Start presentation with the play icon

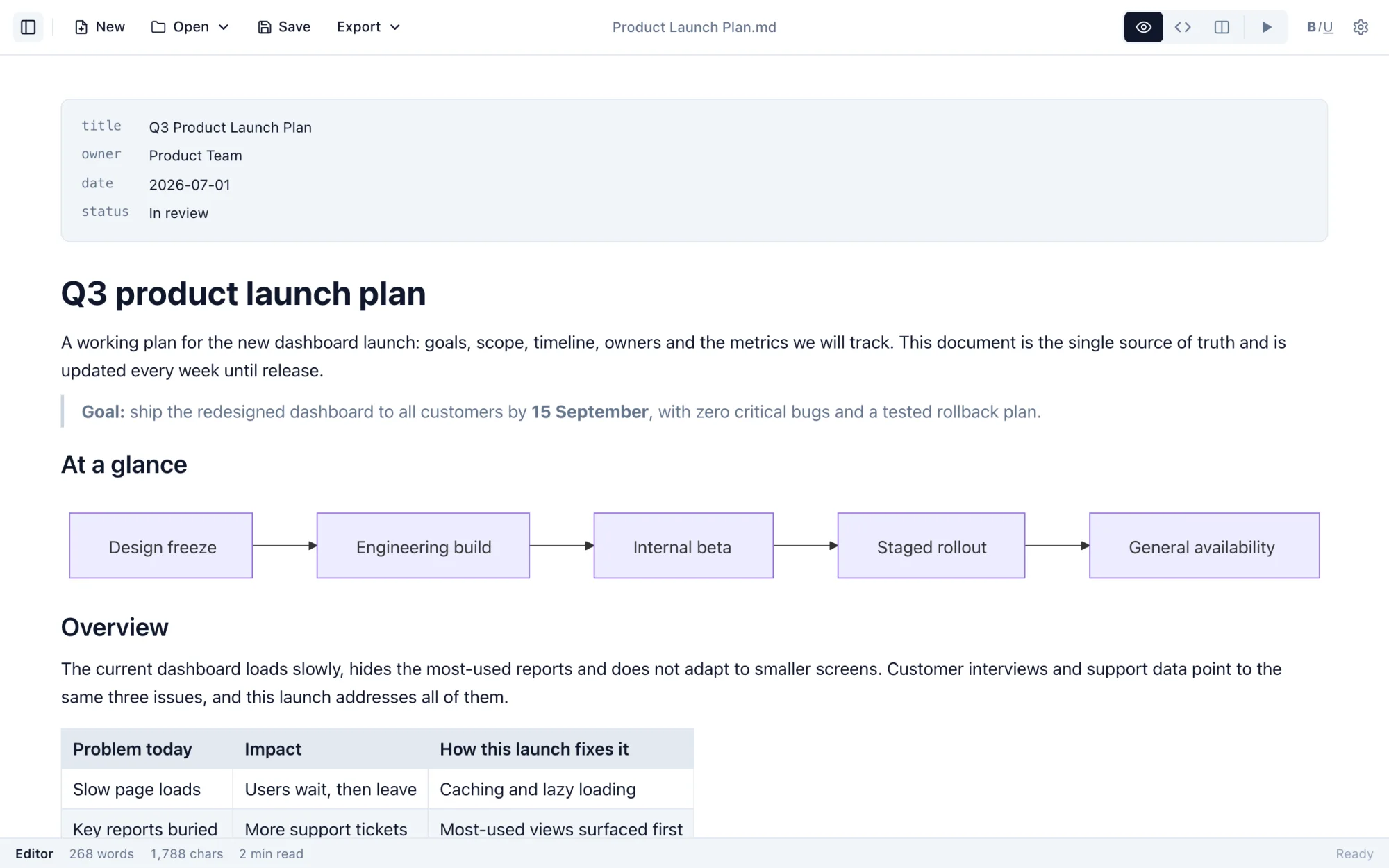[1266, 27]
